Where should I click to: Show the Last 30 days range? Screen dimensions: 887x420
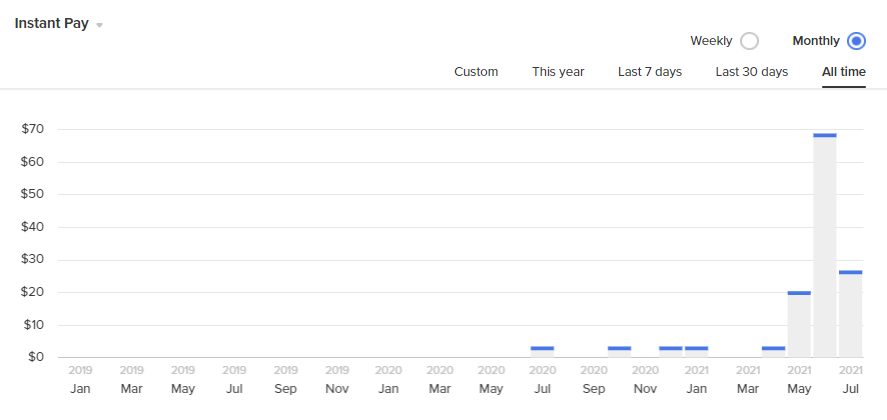click(751, 72)
